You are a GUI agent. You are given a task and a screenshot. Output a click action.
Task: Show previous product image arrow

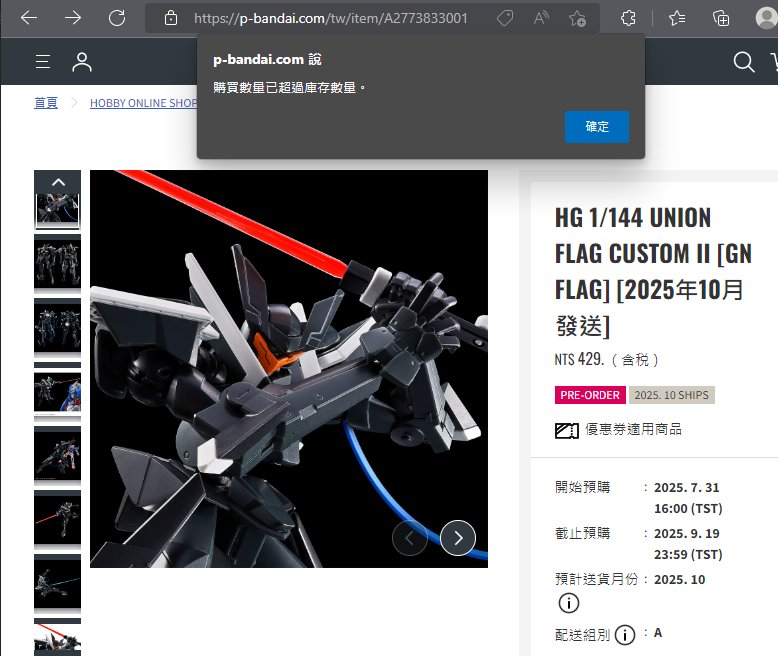point(410,537)
